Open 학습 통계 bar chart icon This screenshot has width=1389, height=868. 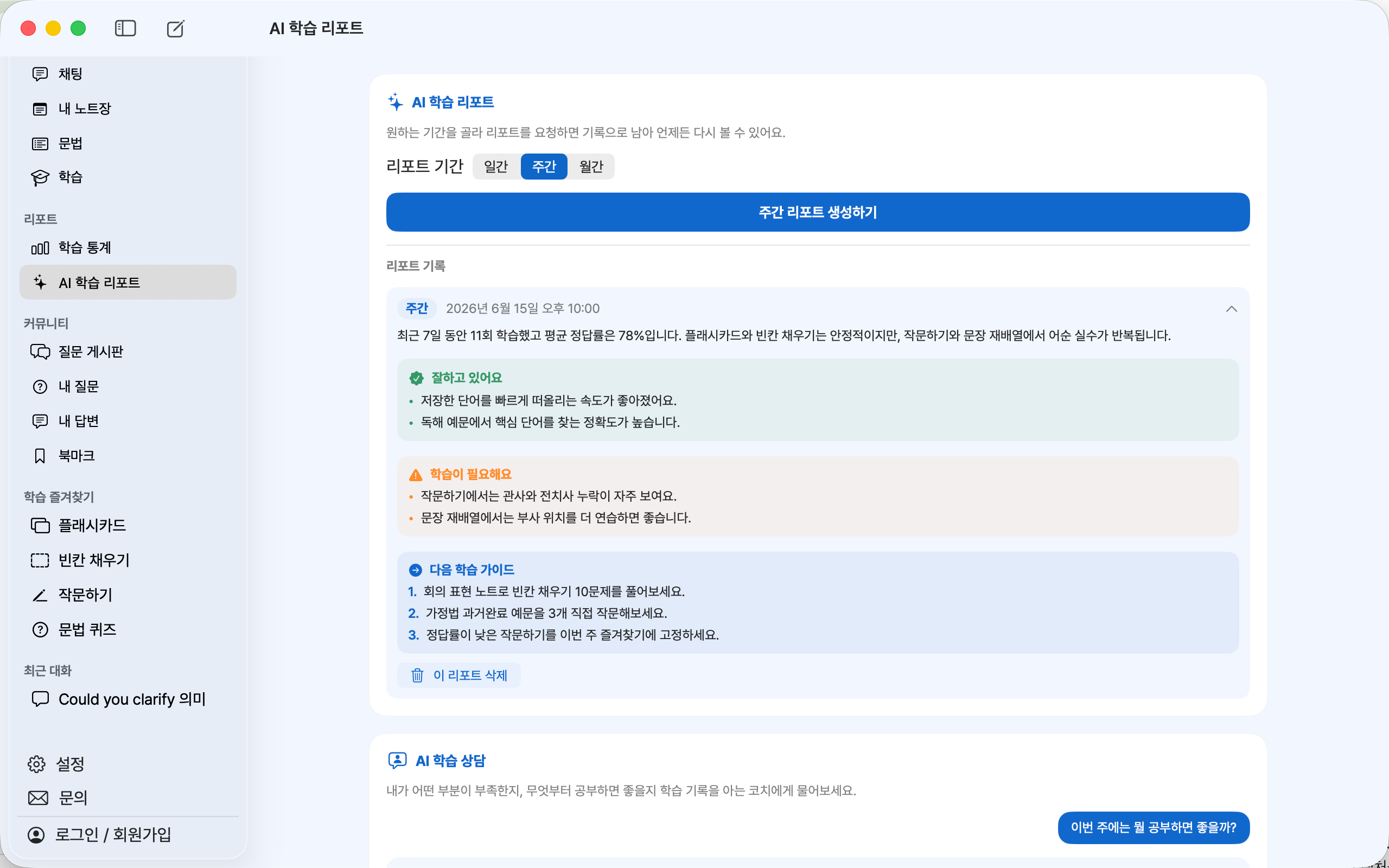[x=40, y=248]
